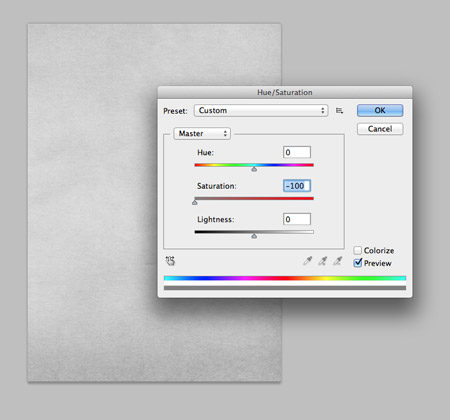Disable the Preview checkbox
Screen dimensions: 450x420
pos(358,263)
